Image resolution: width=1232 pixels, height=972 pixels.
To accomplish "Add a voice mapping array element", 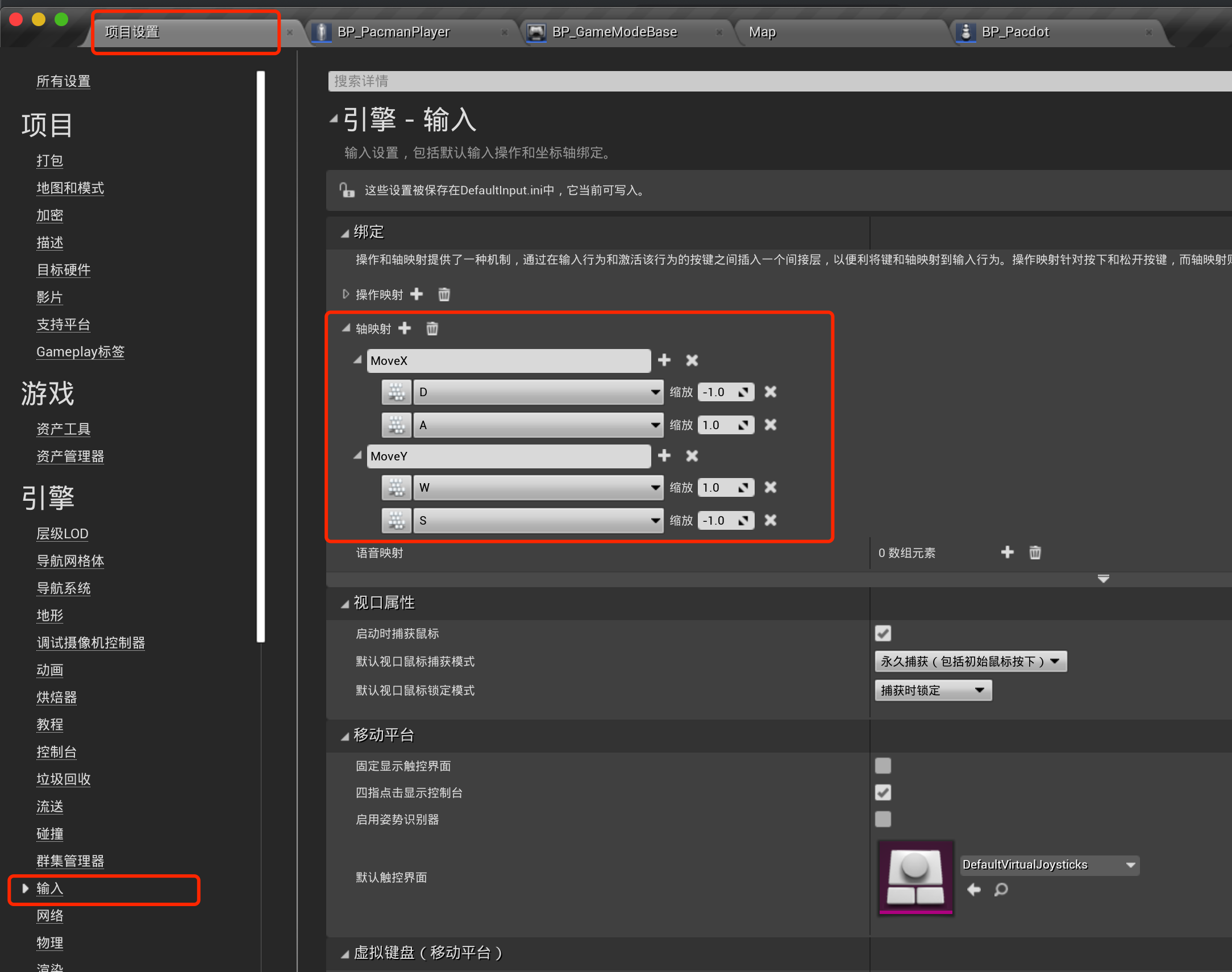I will (x=1008, y=552).
